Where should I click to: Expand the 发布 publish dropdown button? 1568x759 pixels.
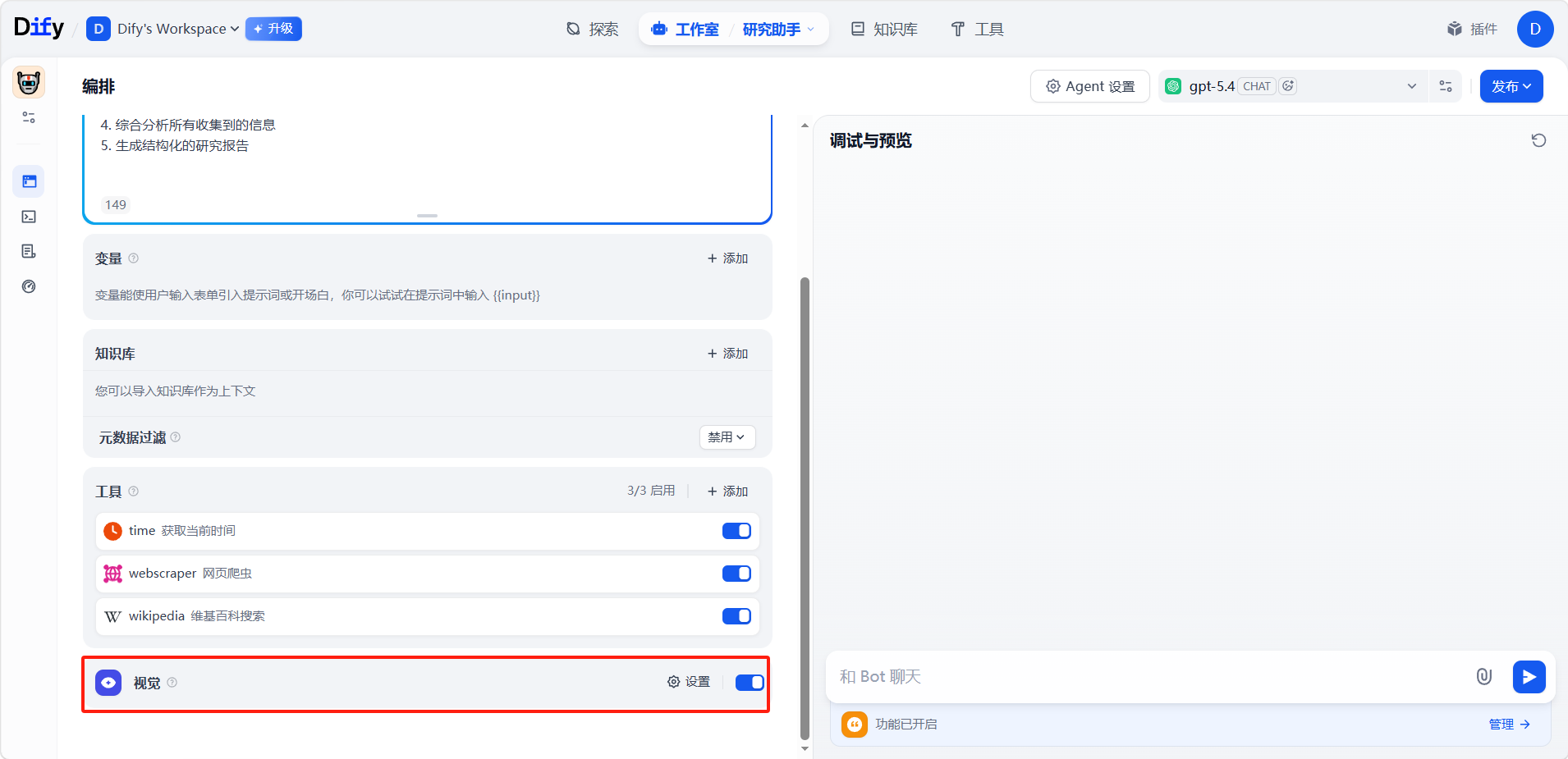pyautogui.click(x=1511, y=86)
